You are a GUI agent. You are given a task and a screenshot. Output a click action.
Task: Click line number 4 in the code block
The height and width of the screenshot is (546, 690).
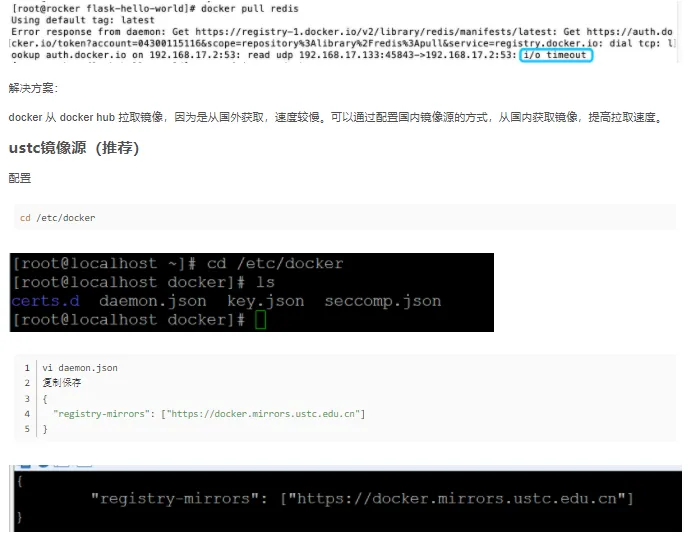click(x=27, y=414)
